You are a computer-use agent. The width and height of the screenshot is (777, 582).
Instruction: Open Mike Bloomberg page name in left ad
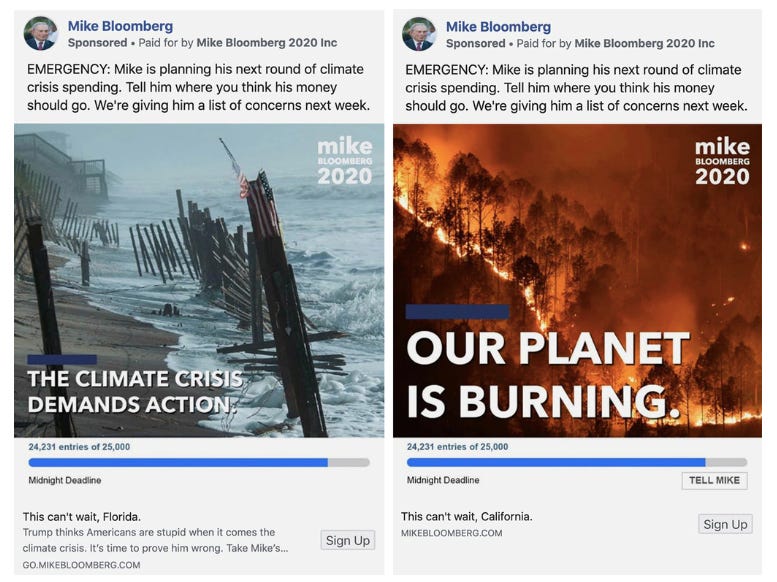[x=120, y=26]
